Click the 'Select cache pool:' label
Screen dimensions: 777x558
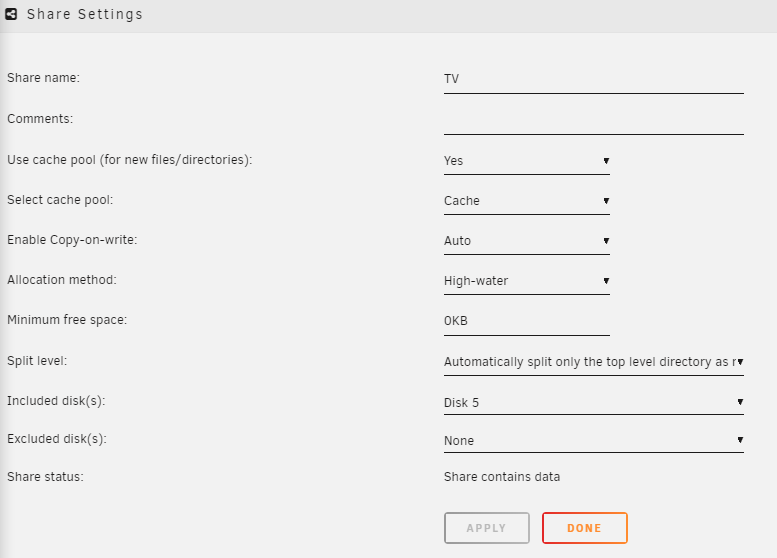[60, 200]
